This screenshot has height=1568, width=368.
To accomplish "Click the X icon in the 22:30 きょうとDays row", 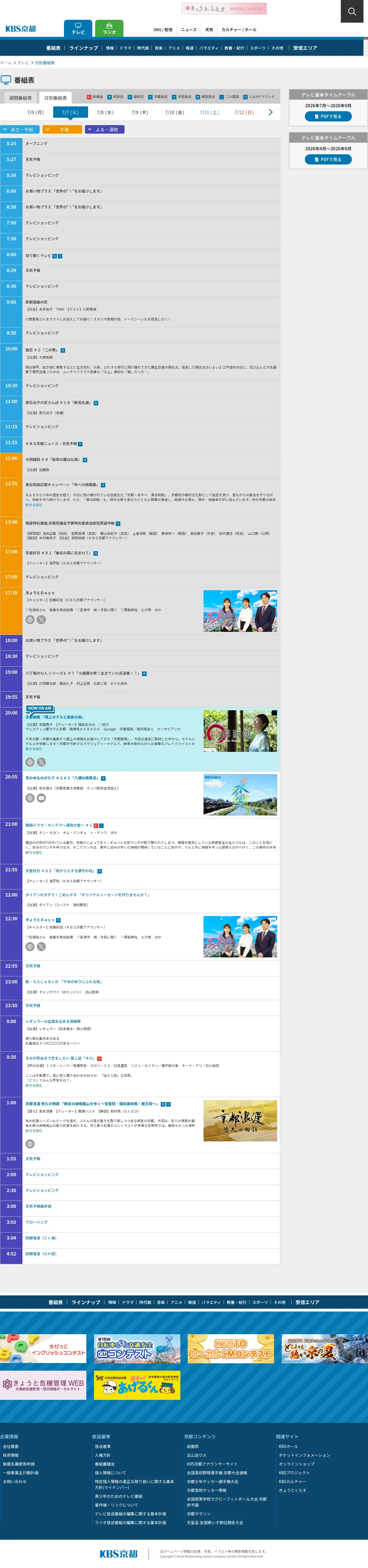I will coord(41,947).
